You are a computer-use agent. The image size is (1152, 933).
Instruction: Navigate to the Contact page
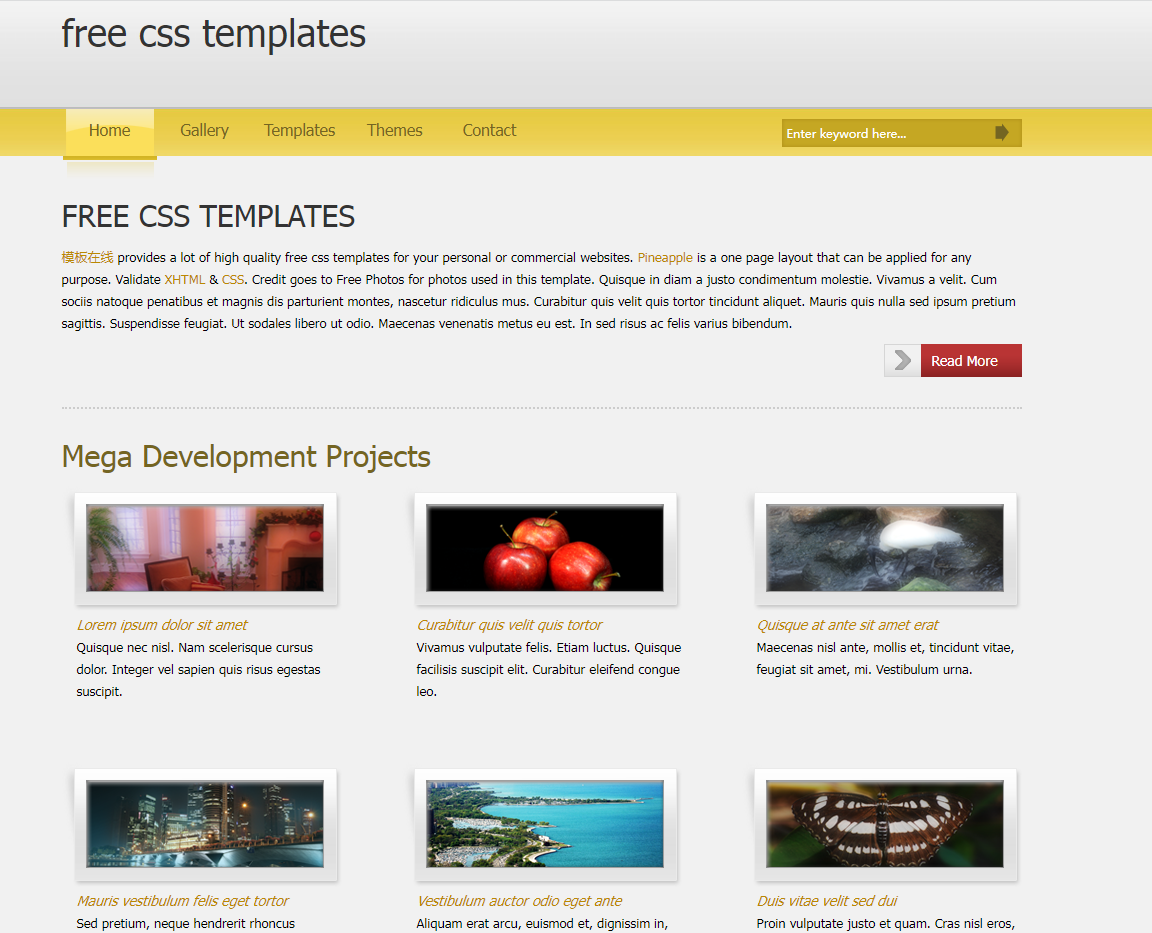pyautogui.click(x=489, y=131)
